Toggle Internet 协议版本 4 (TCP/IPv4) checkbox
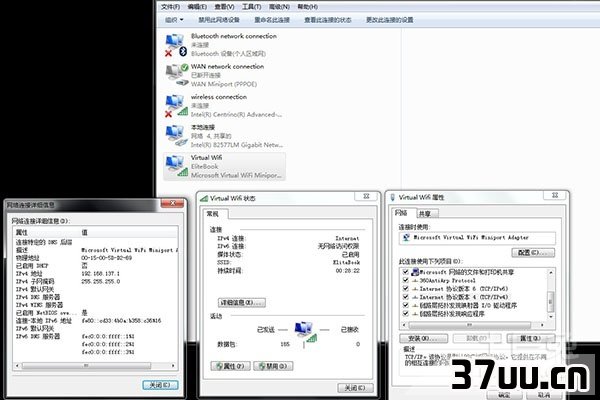 pos(405,297)
